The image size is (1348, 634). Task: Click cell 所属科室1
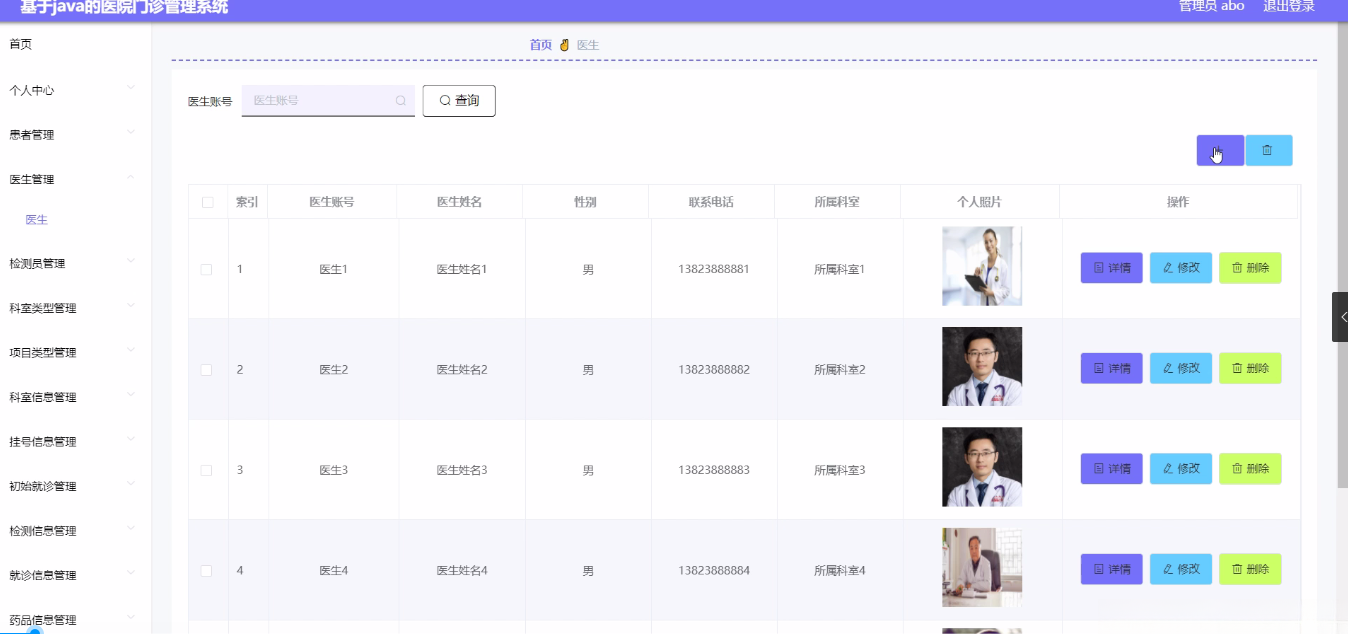point(840,270)
